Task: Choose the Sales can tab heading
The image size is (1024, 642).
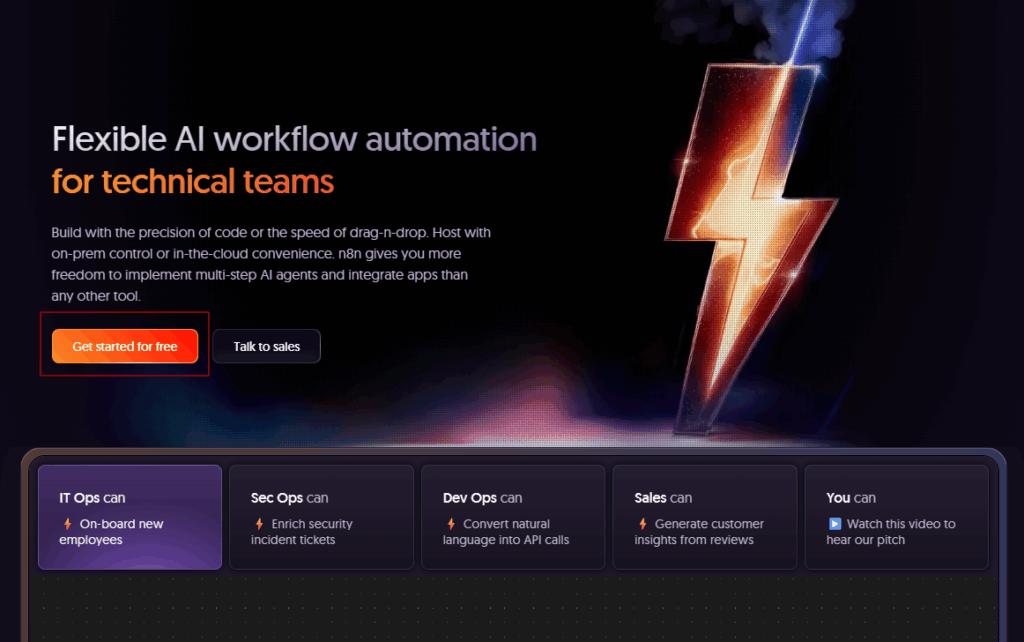Action: (663, 498)
